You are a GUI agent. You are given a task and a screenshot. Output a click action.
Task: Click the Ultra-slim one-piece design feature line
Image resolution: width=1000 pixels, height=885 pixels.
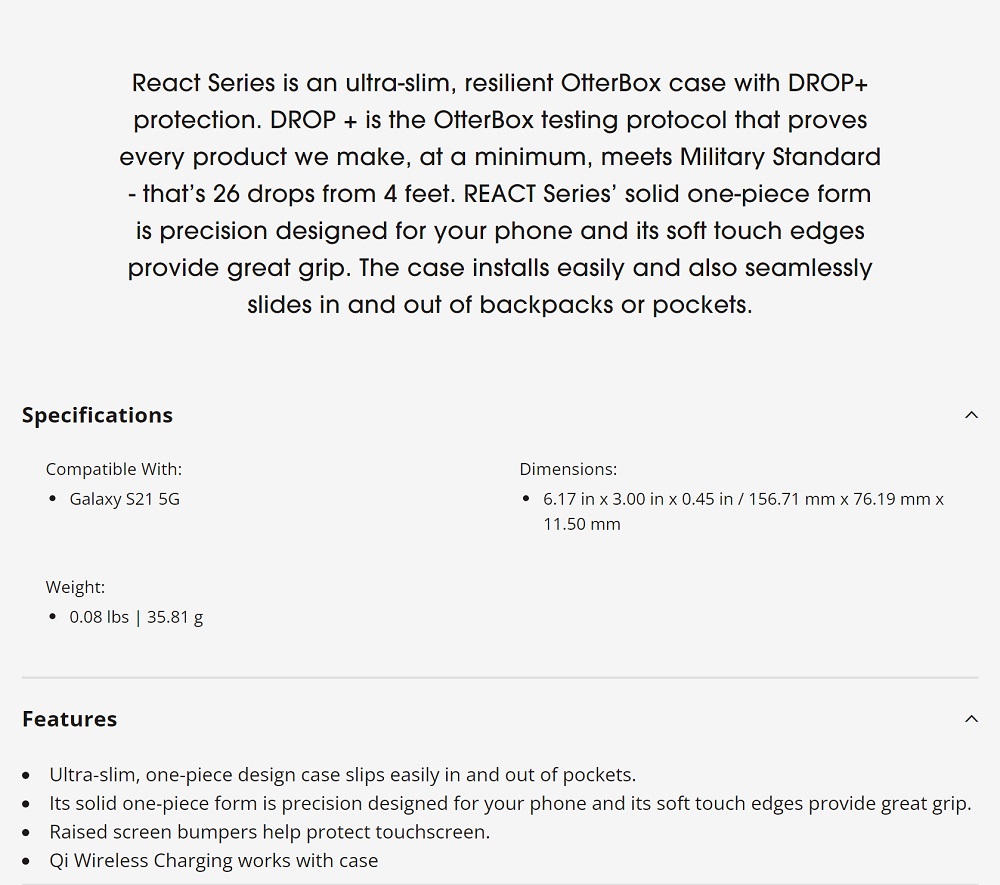pos(342,775)
